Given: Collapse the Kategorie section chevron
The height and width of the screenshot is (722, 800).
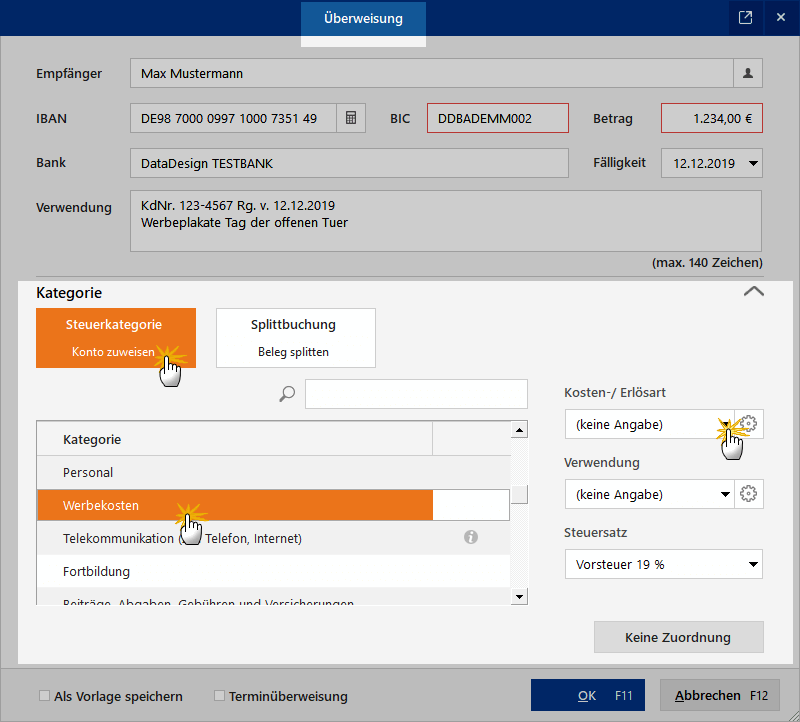Looking at the screenshot, I should 754,291.
